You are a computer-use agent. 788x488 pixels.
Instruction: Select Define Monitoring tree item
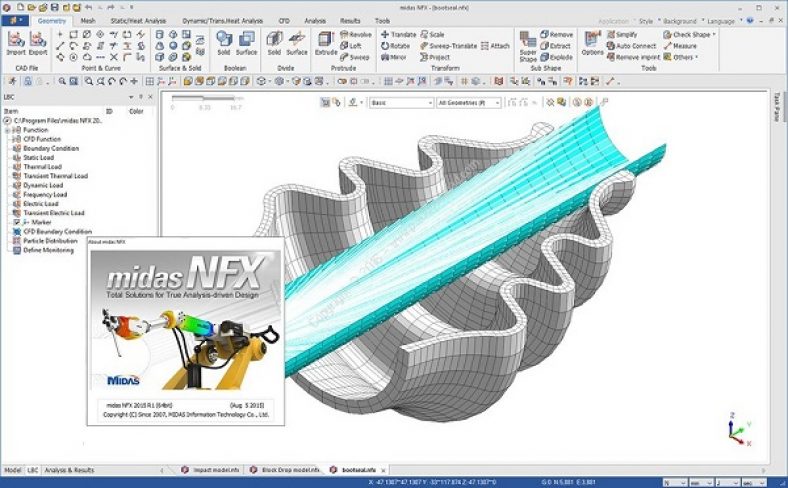click(48, 250)
